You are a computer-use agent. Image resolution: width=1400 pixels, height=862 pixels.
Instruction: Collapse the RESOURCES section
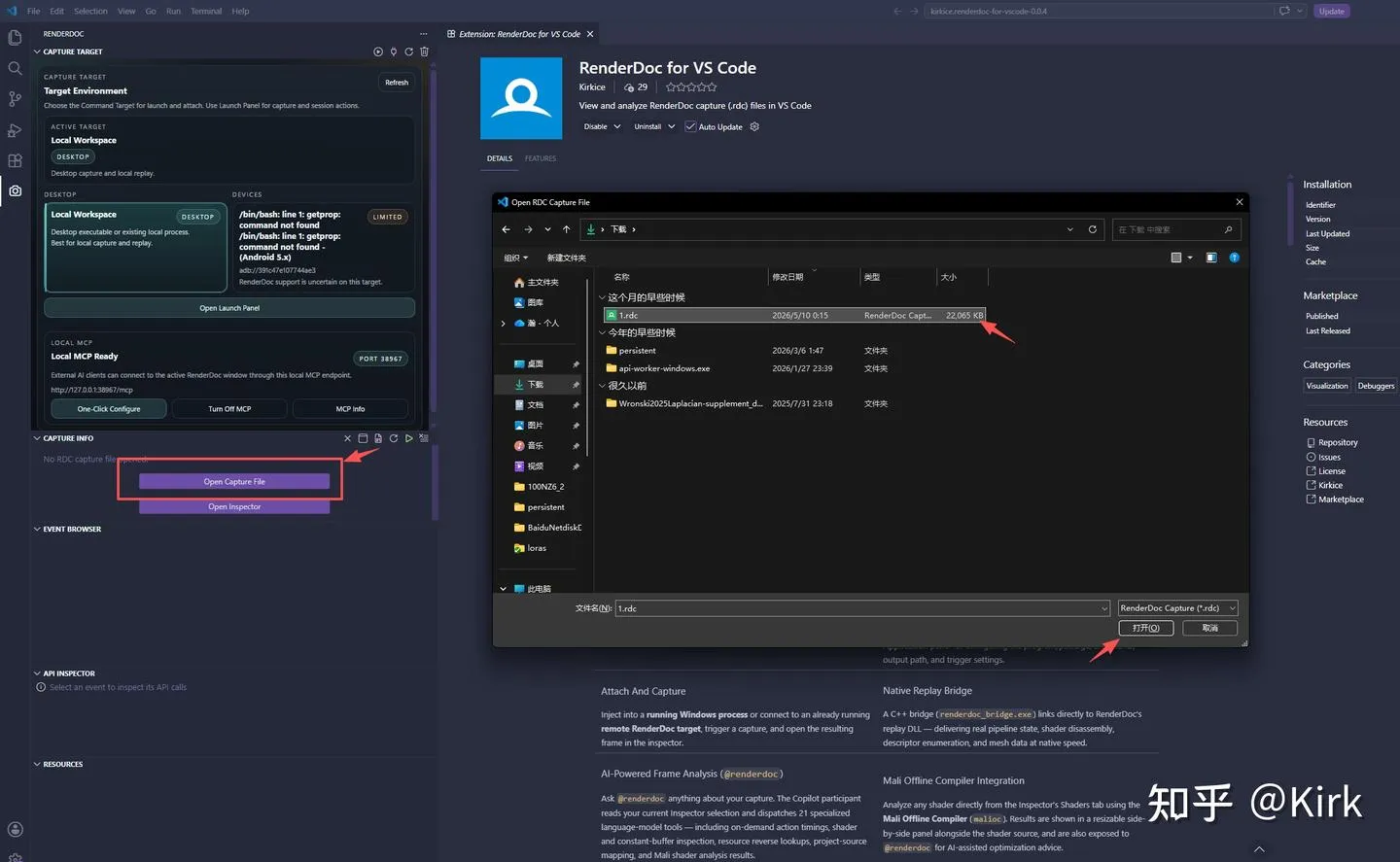point(37,764)
